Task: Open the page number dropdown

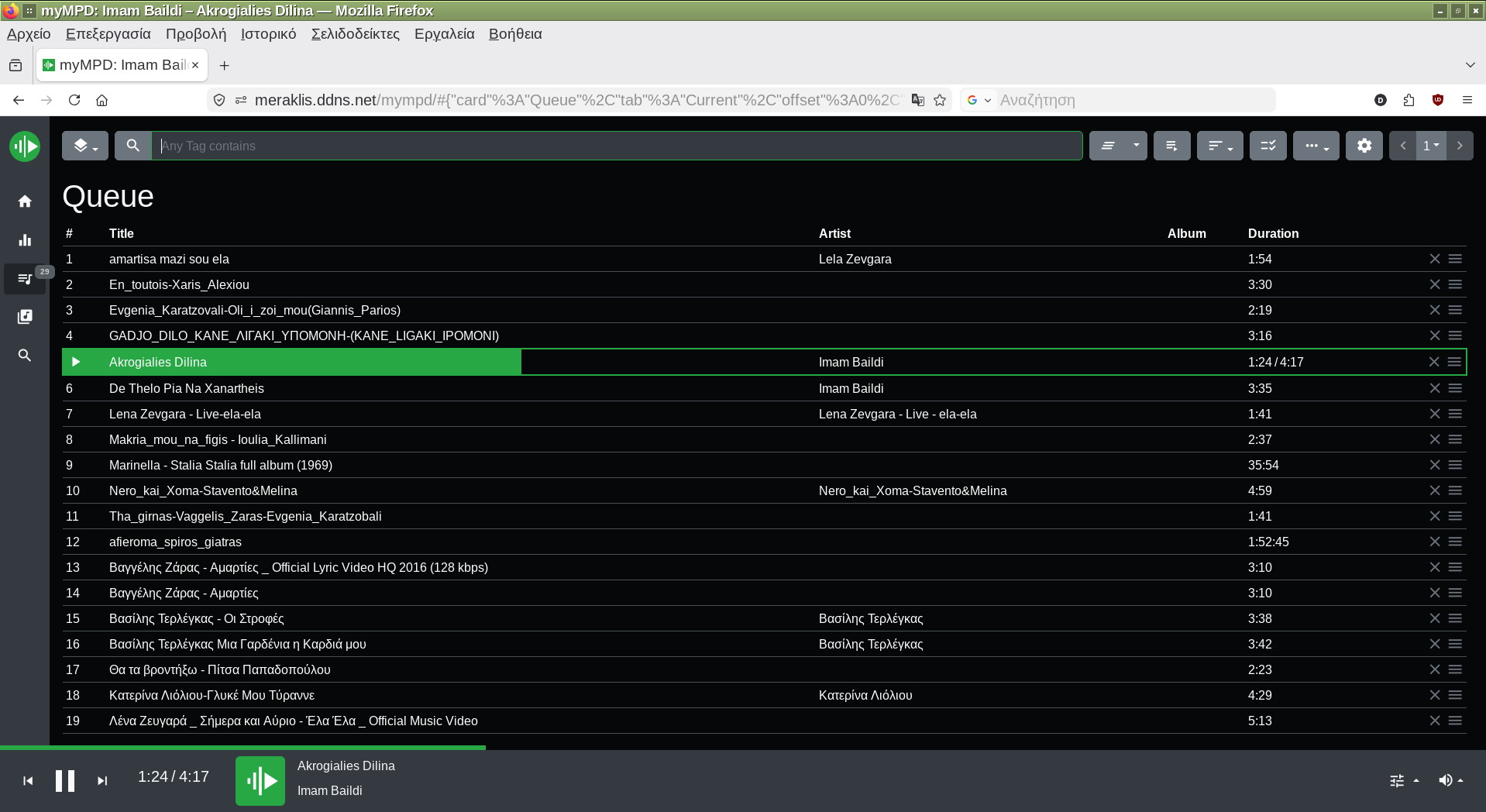Action: pyautogui.click(x=1430, y=146)
